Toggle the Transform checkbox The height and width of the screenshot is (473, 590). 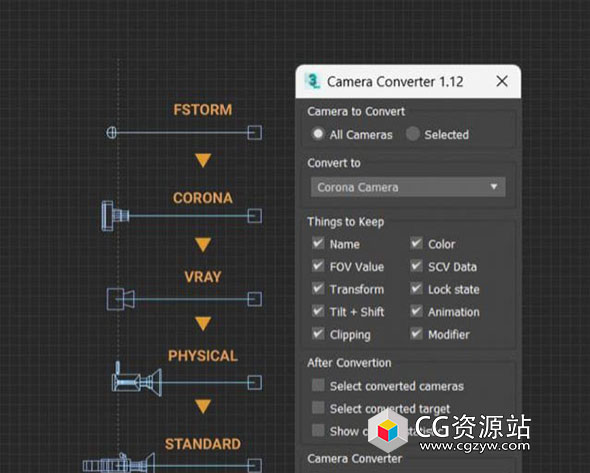(318, 289)
